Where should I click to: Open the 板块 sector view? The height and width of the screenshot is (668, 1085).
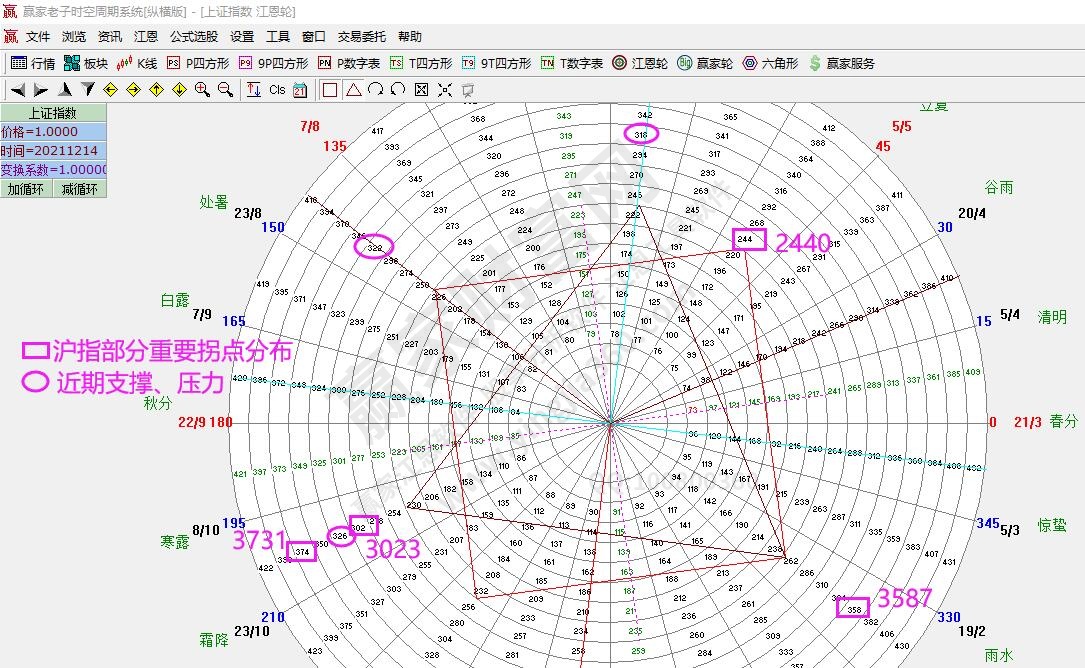tap(87, 62)
